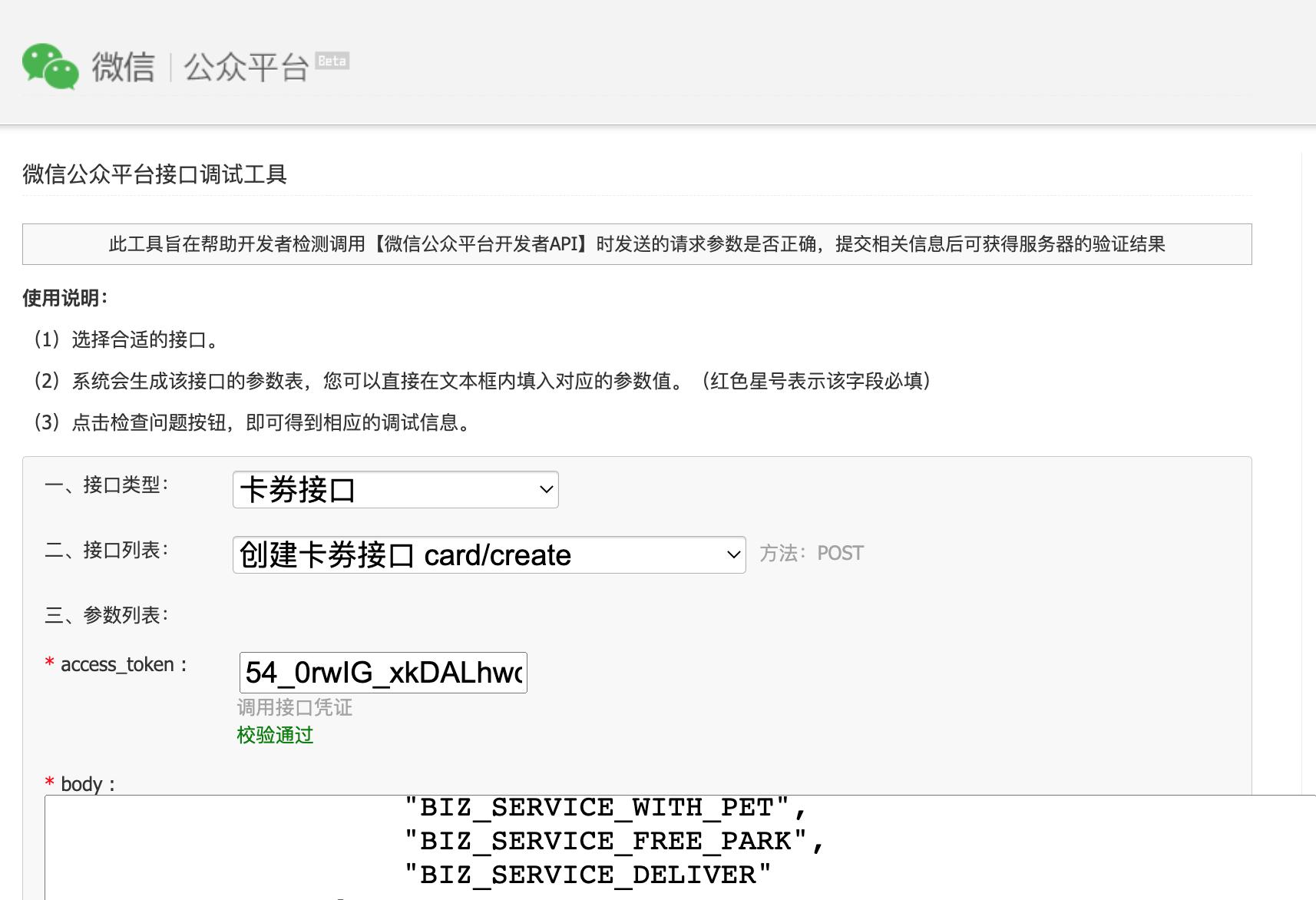Click the body field label
The width and height of the screenshot is (1316, 900).
coord(80,784)
